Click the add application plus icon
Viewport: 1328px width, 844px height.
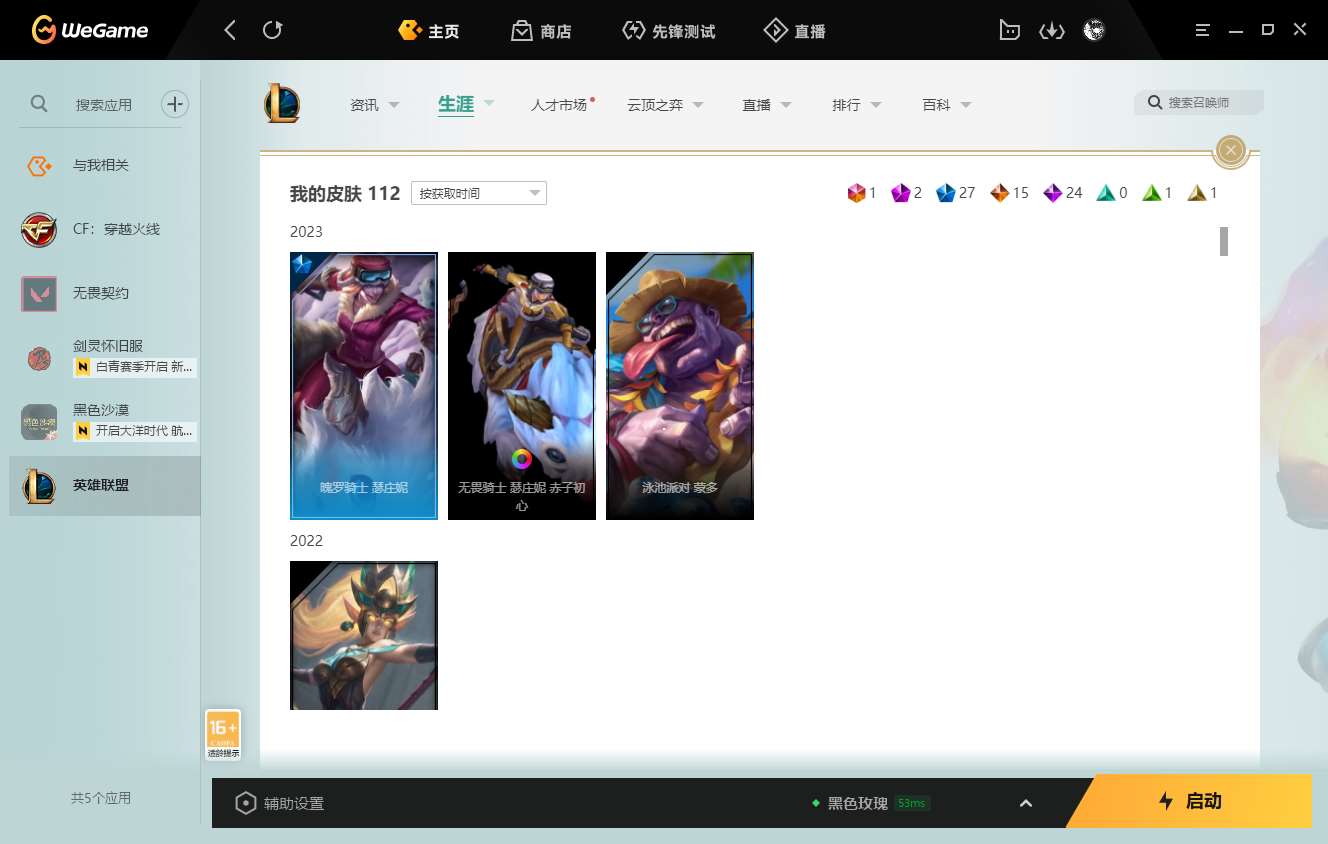[175, 104]
